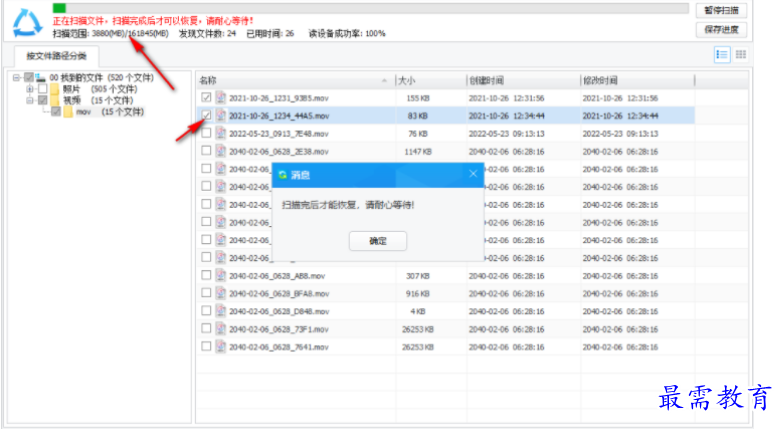Click the computer icon beside 找到的文件
The image size is (780, 429).
click(x=40, y=78)
